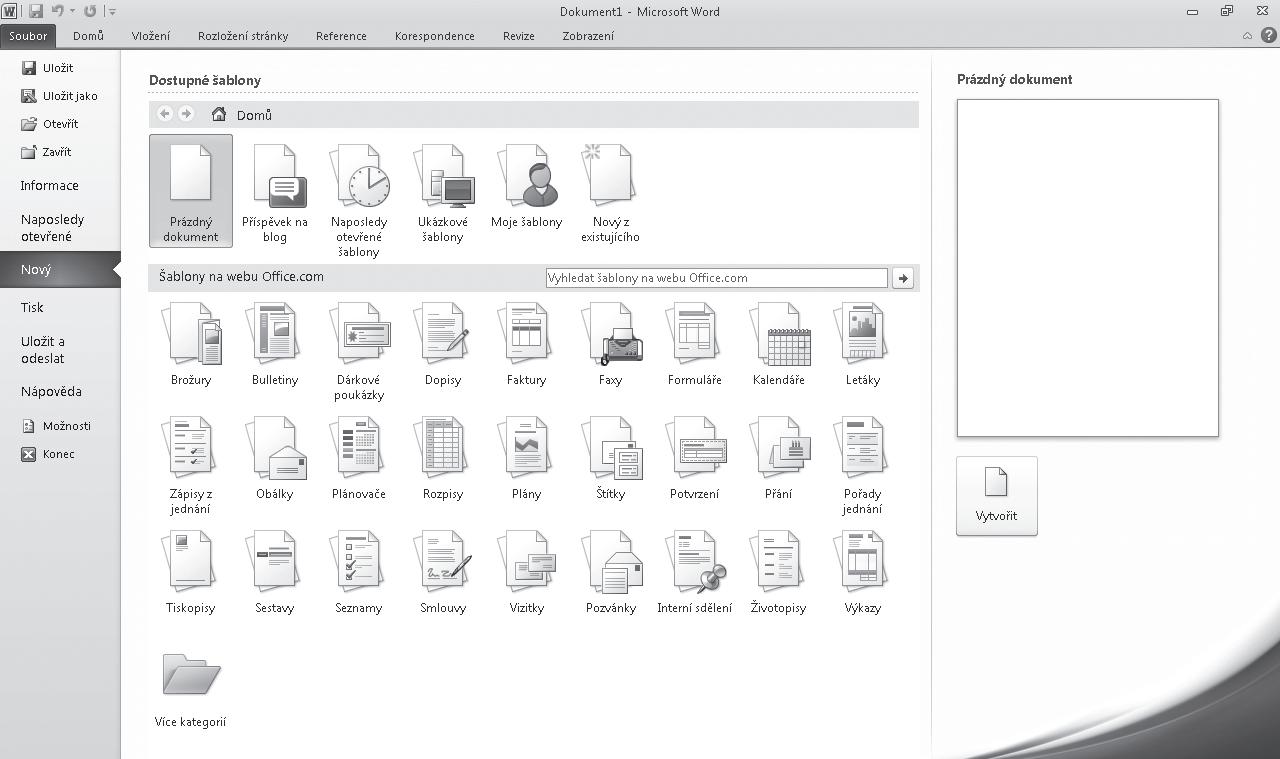The width and height of the screenshot is (1280, 759).
Task: Open the Faxy template category
Action: coord(611,344)
